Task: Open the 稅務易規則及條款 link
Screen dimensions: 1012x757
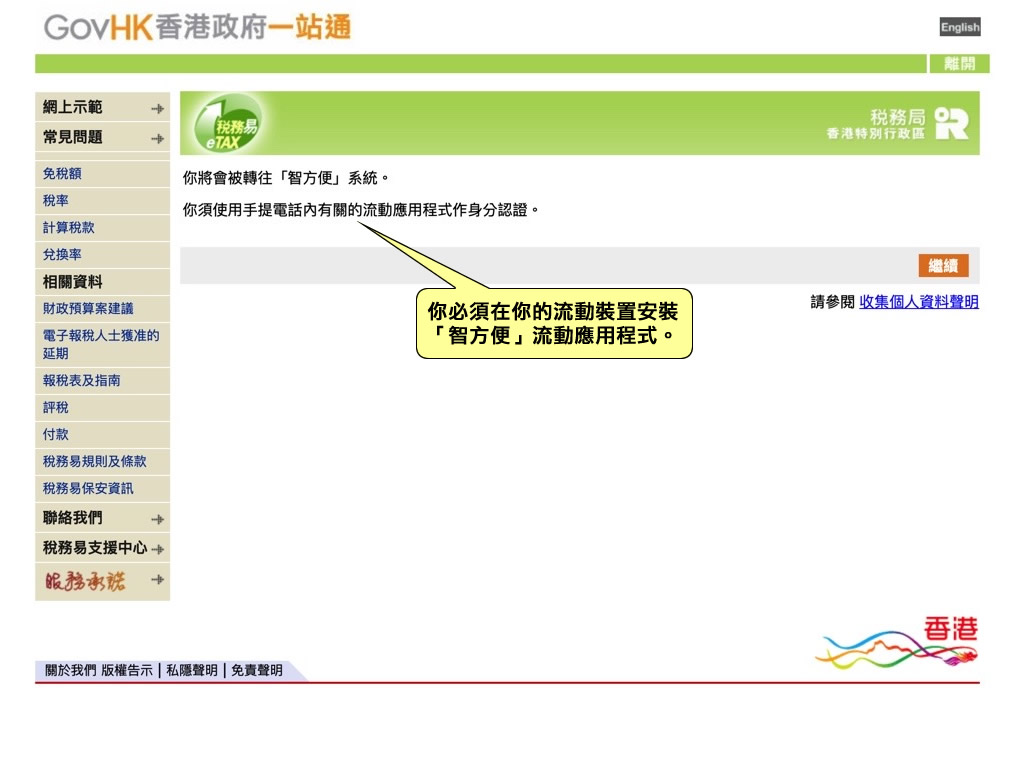Action: pos(94,461)
